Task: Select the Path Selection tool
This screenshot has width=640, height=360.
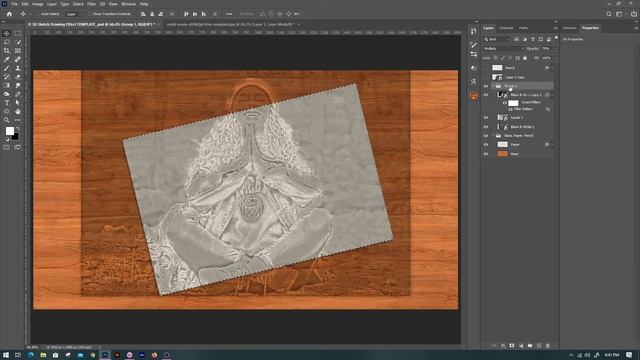Action: 18,102
